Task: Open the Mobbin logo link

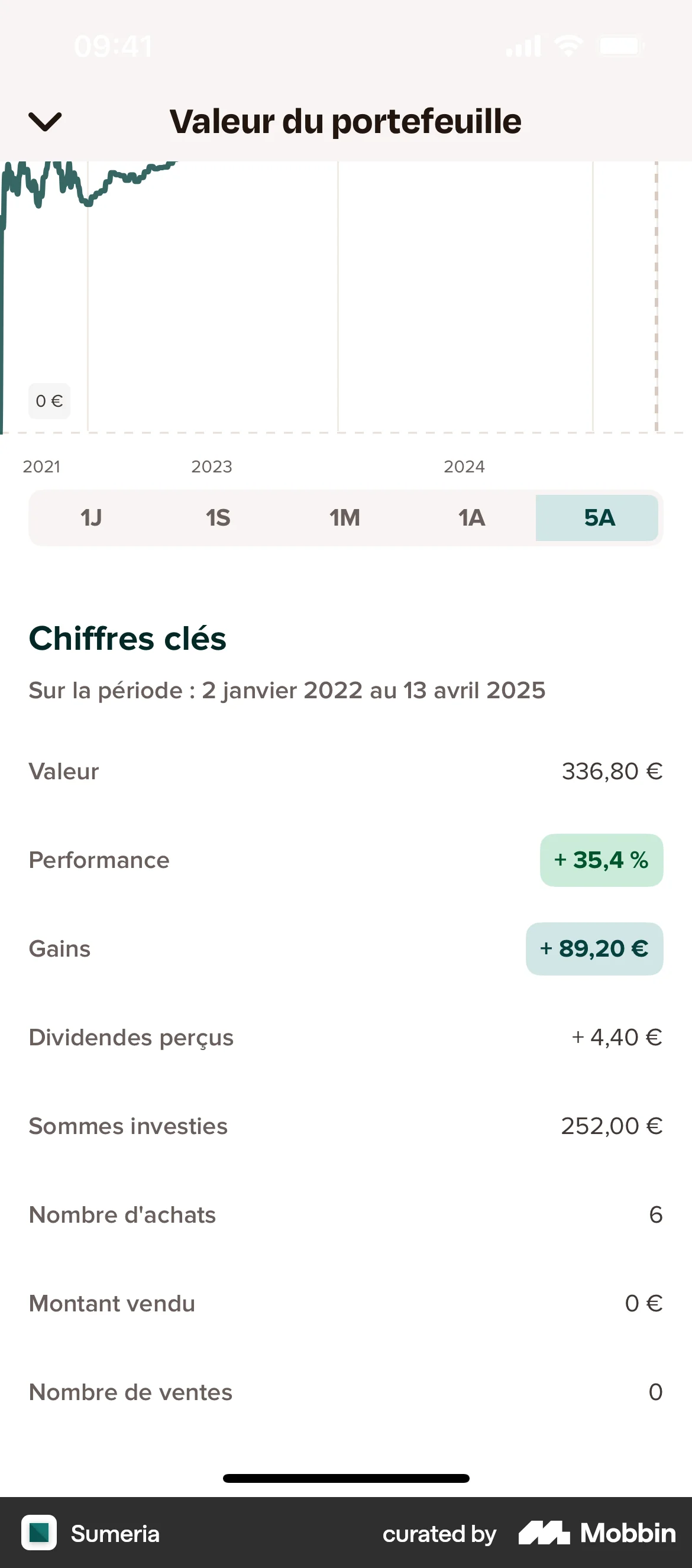Action: click(597, 1533)
